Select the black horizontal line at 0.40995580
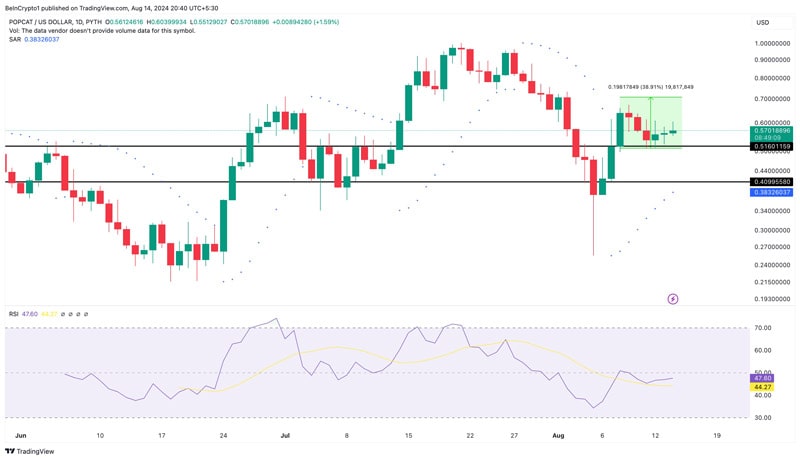800x460 pixels. click(300, 182)
